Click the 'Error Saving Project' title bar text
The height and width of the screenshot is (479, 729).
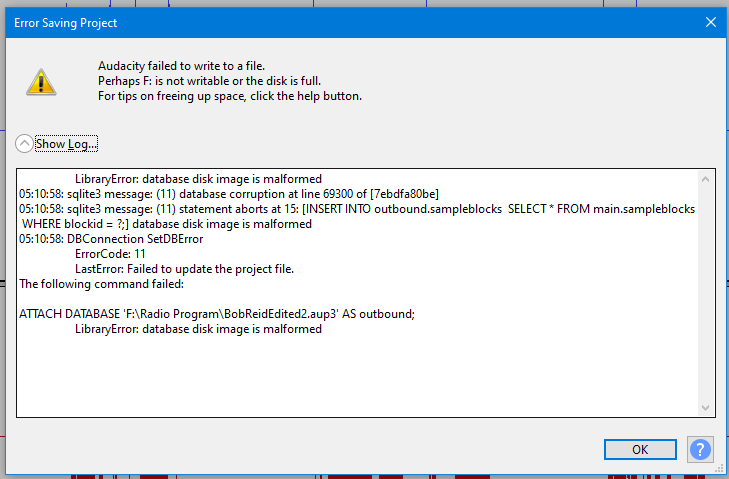pyautogui.click(x=66, y=23)
